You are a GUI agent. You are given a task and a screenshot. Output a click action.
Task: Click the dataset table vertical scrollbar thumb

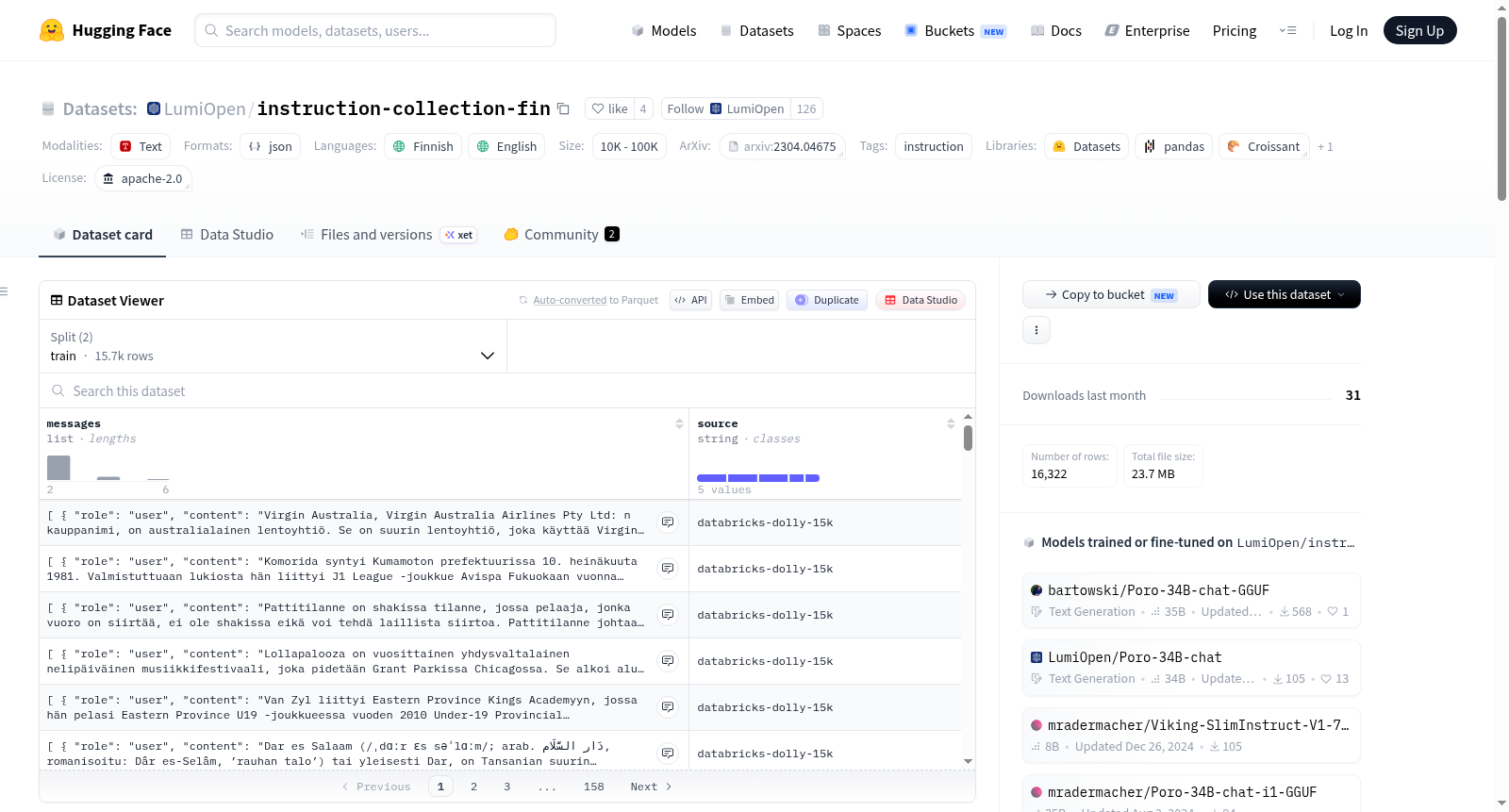pos(968,438)
